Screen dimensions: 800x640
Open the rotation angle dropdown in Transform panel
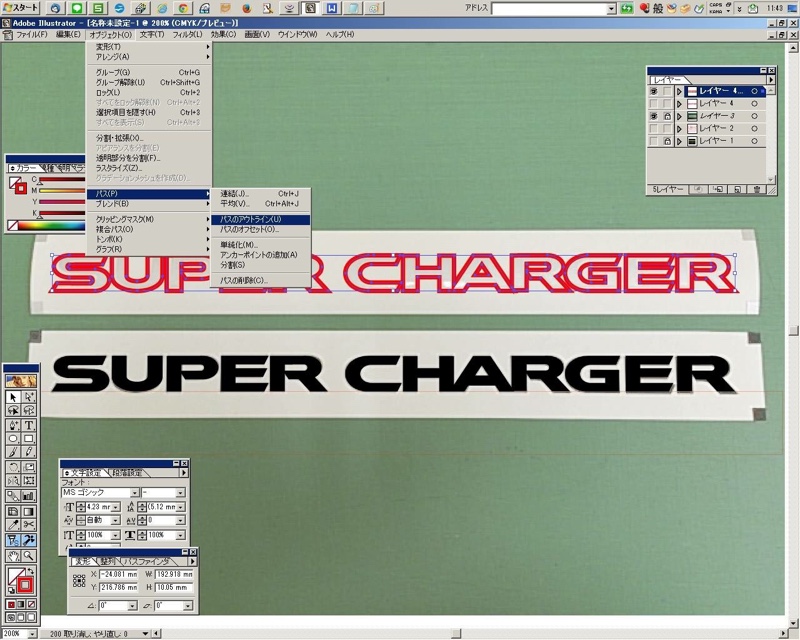[x=133, y=605]
